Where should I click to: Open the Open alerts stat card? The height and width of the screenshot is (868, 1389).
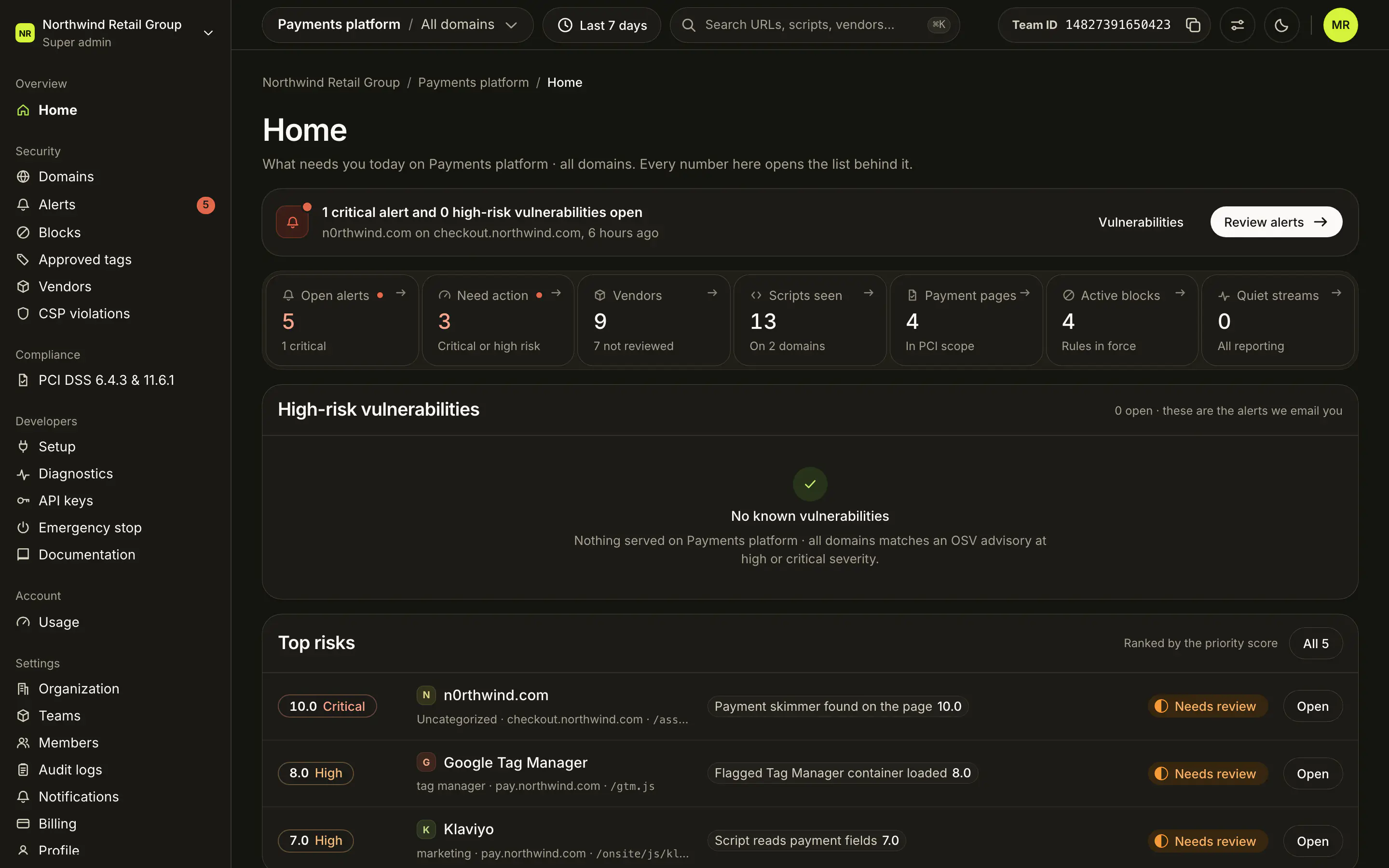342,320
